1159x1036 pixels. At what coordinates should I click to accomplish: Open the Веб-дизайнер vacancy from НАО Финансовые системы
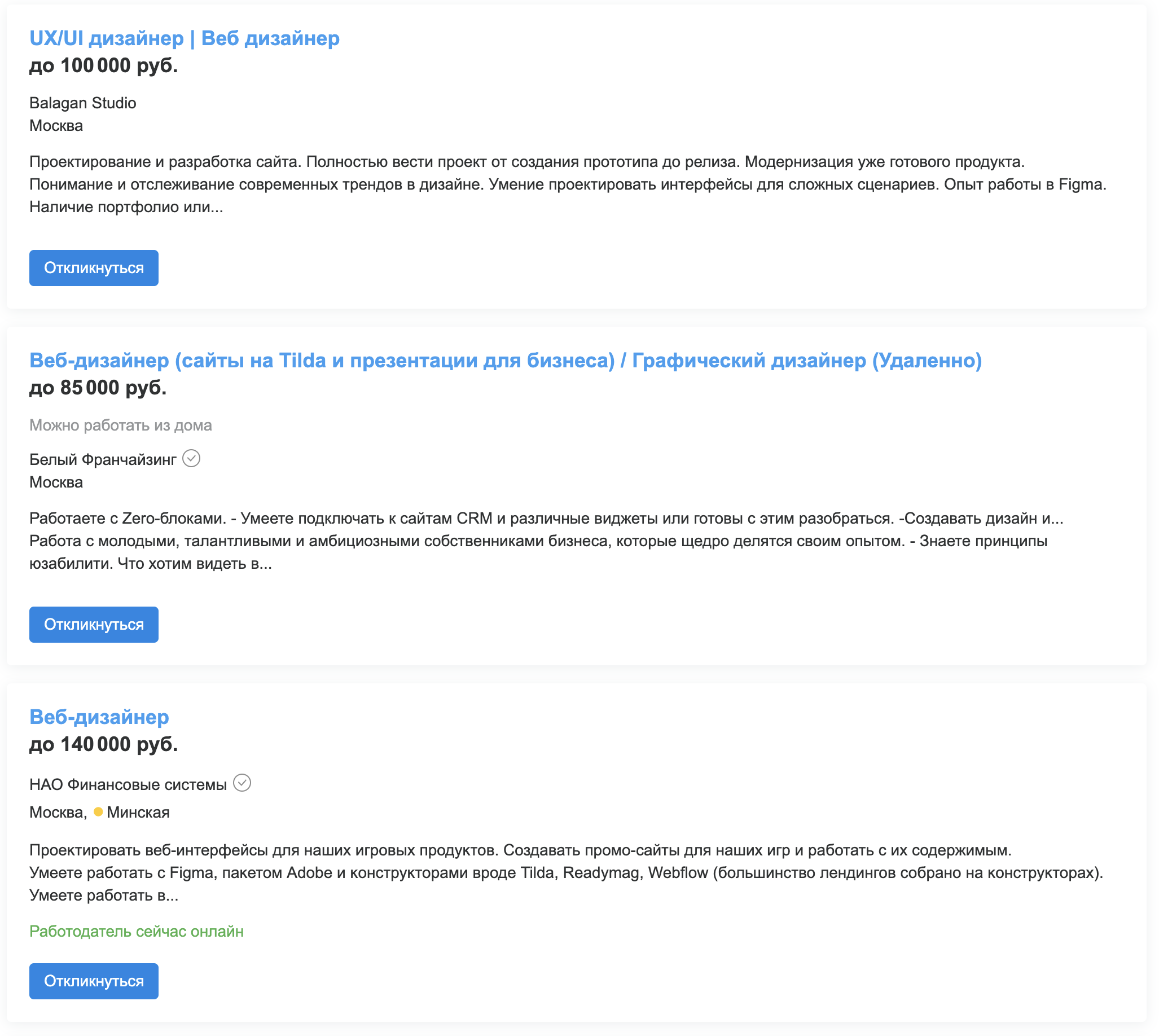[x=99, y=717]
